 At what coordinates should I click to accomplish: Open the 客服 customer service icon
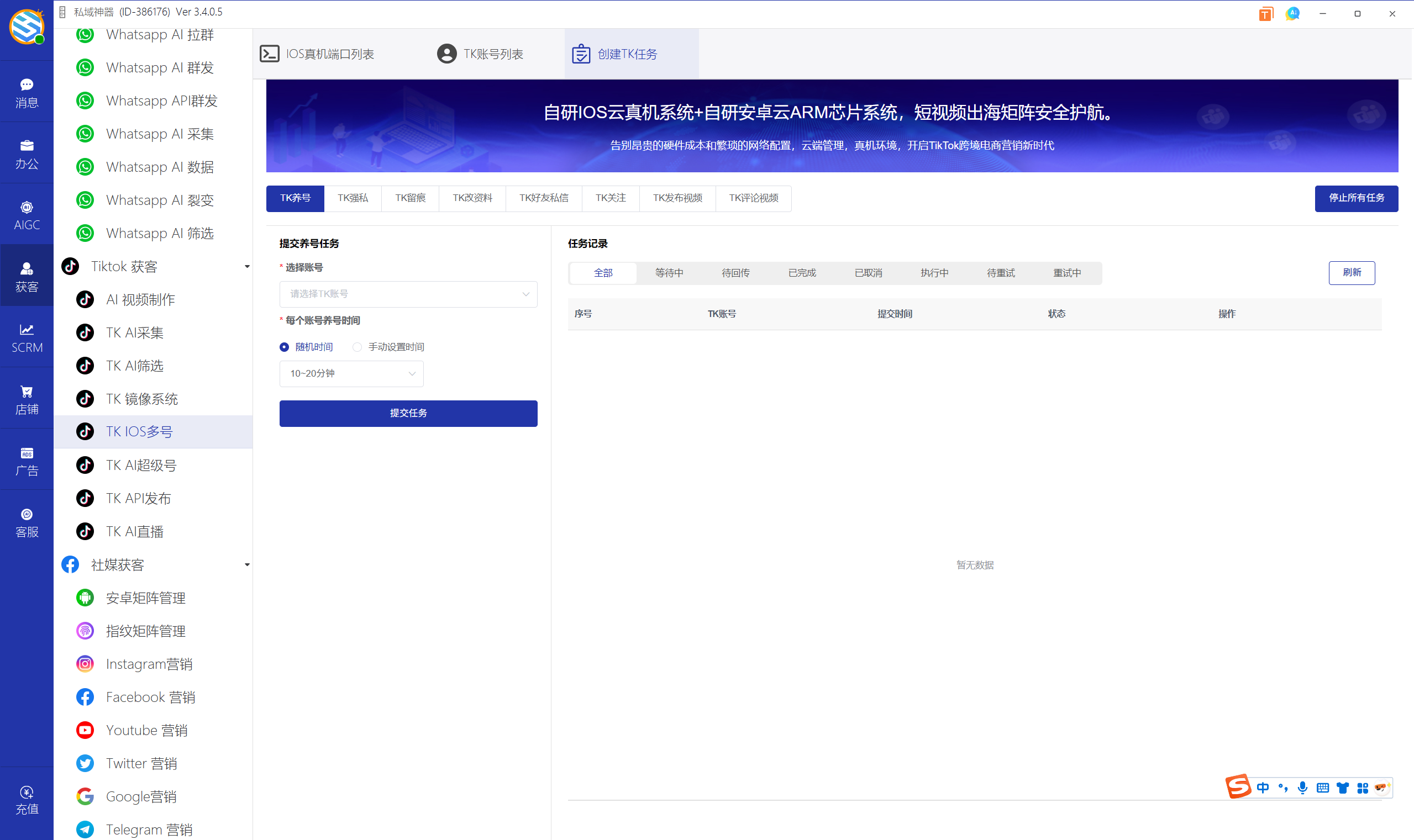click(x=27, y=521)
